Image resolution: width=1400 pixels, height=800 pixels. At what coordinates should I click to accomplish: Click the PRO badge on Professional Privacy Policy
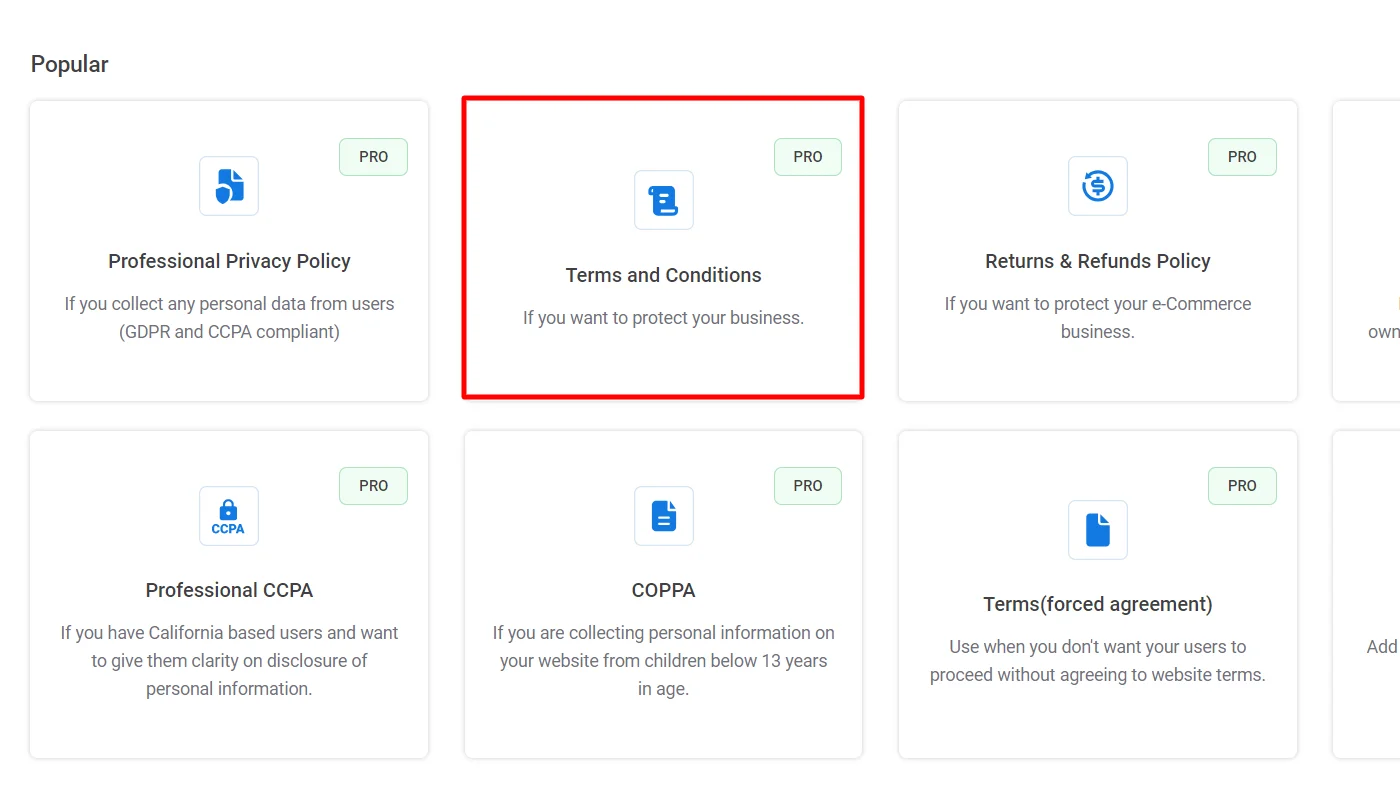tap(373, 156)
